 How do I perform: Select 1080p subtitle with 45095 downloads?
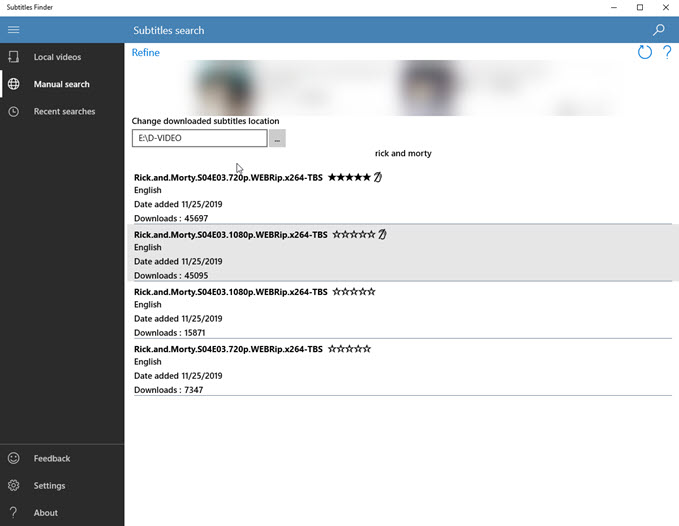[403, 253]
